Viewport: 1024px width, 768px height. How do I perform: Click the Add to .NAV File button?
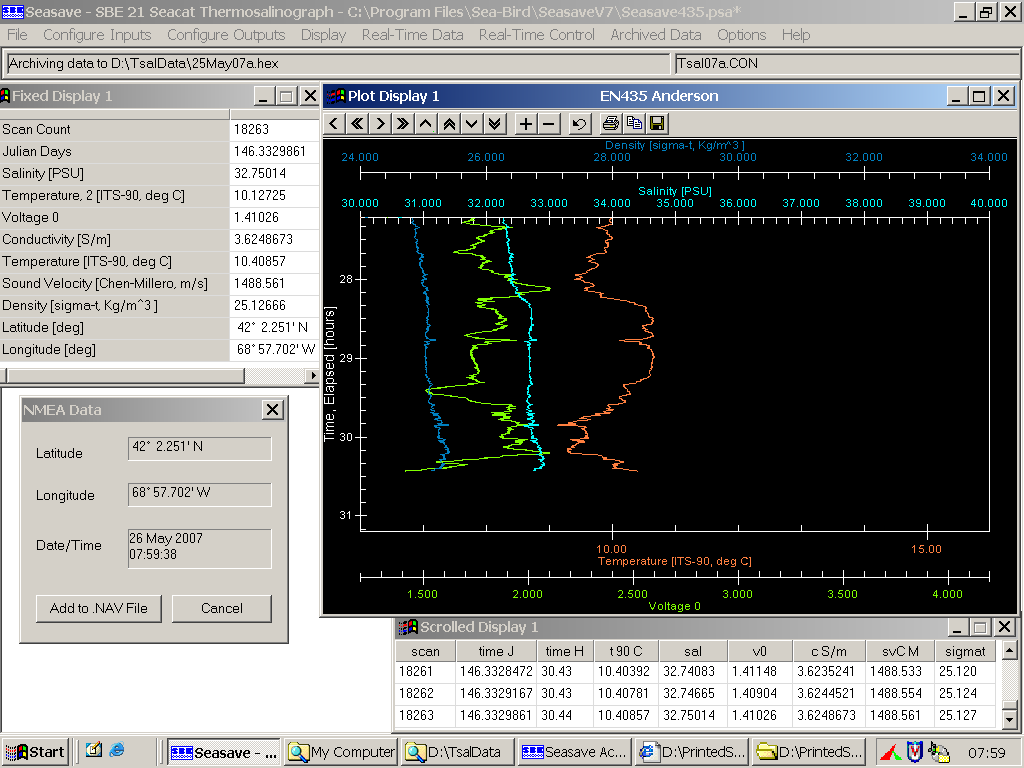(x=98, y=608)
